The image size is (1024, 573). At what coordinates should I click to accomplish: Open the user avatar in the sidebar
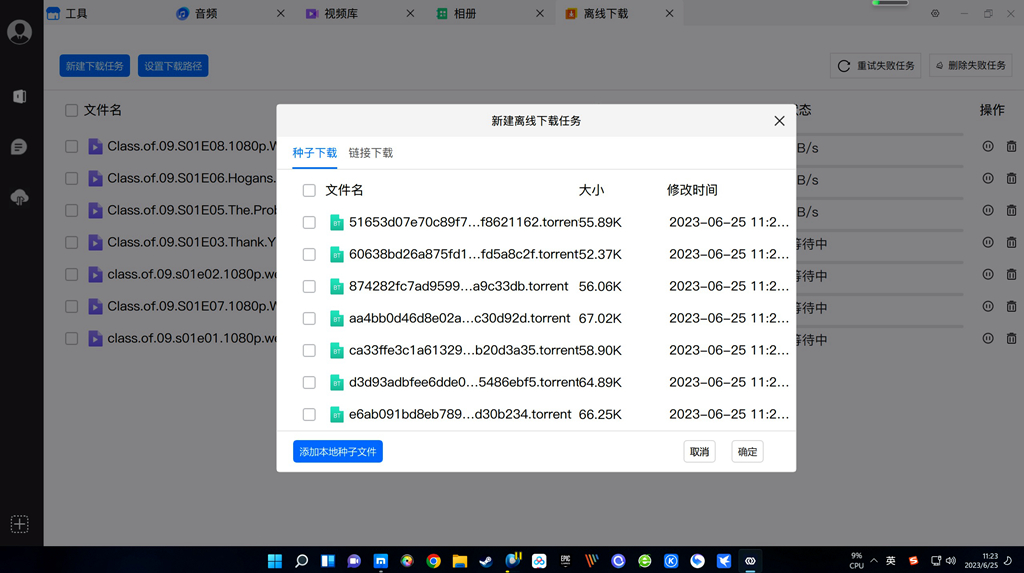click(x=20, y=31)
